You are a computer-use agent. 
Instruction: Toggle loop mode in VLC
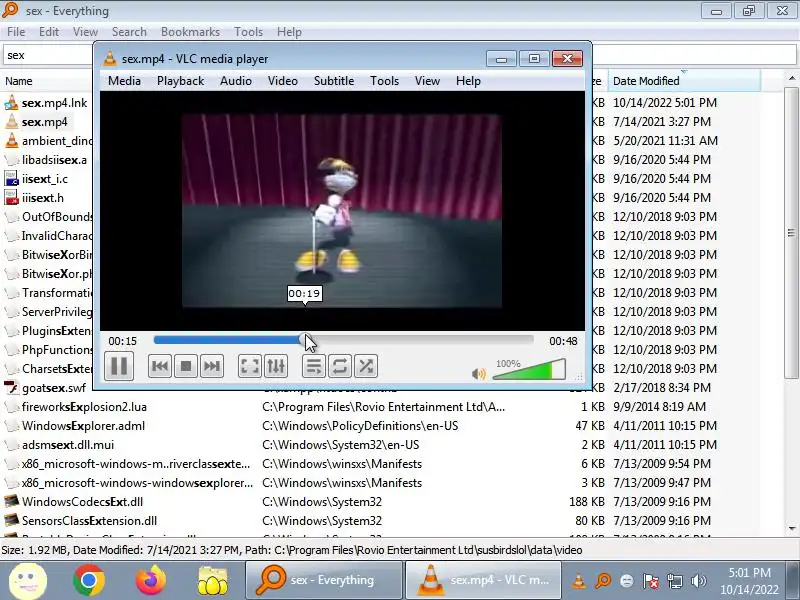[340, 366]
